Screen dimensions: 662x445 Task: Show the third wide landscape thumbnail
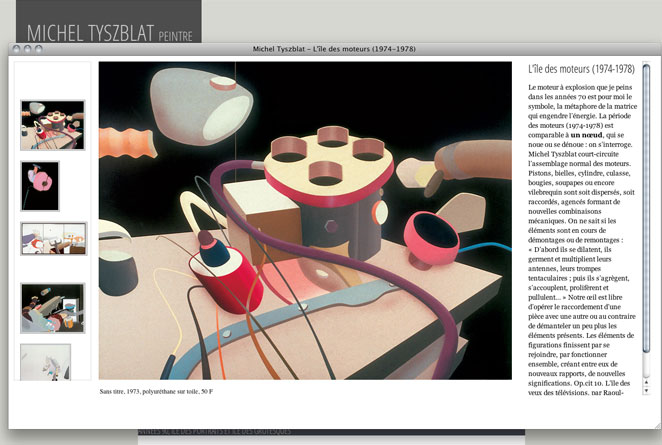pyautogui.click(x=53, y=238)
